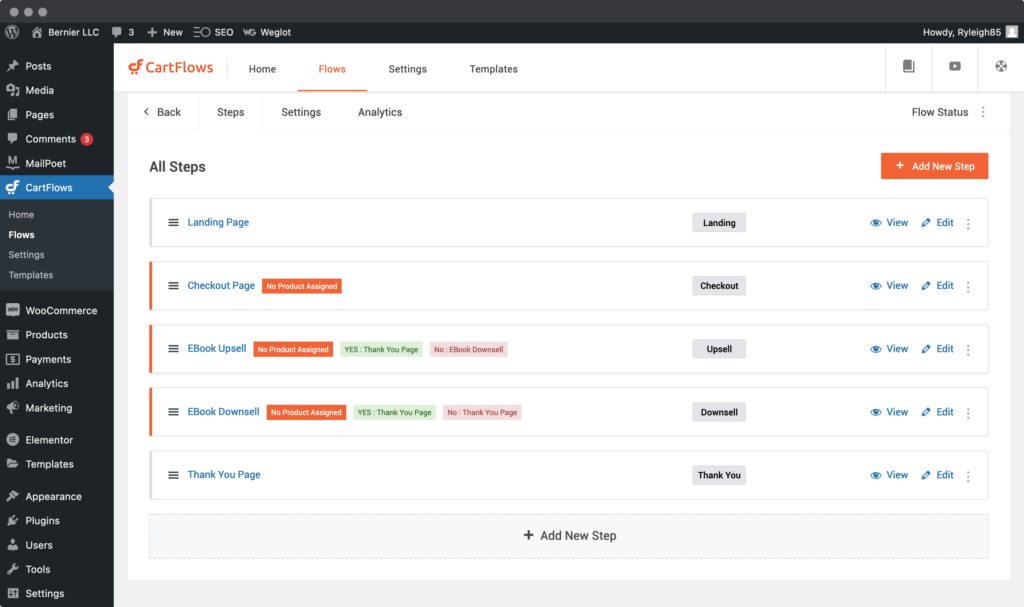The image size is (1024, 607).
Task: Click the drag handle for EBook Upsell
Action: [x=173, y=349]
